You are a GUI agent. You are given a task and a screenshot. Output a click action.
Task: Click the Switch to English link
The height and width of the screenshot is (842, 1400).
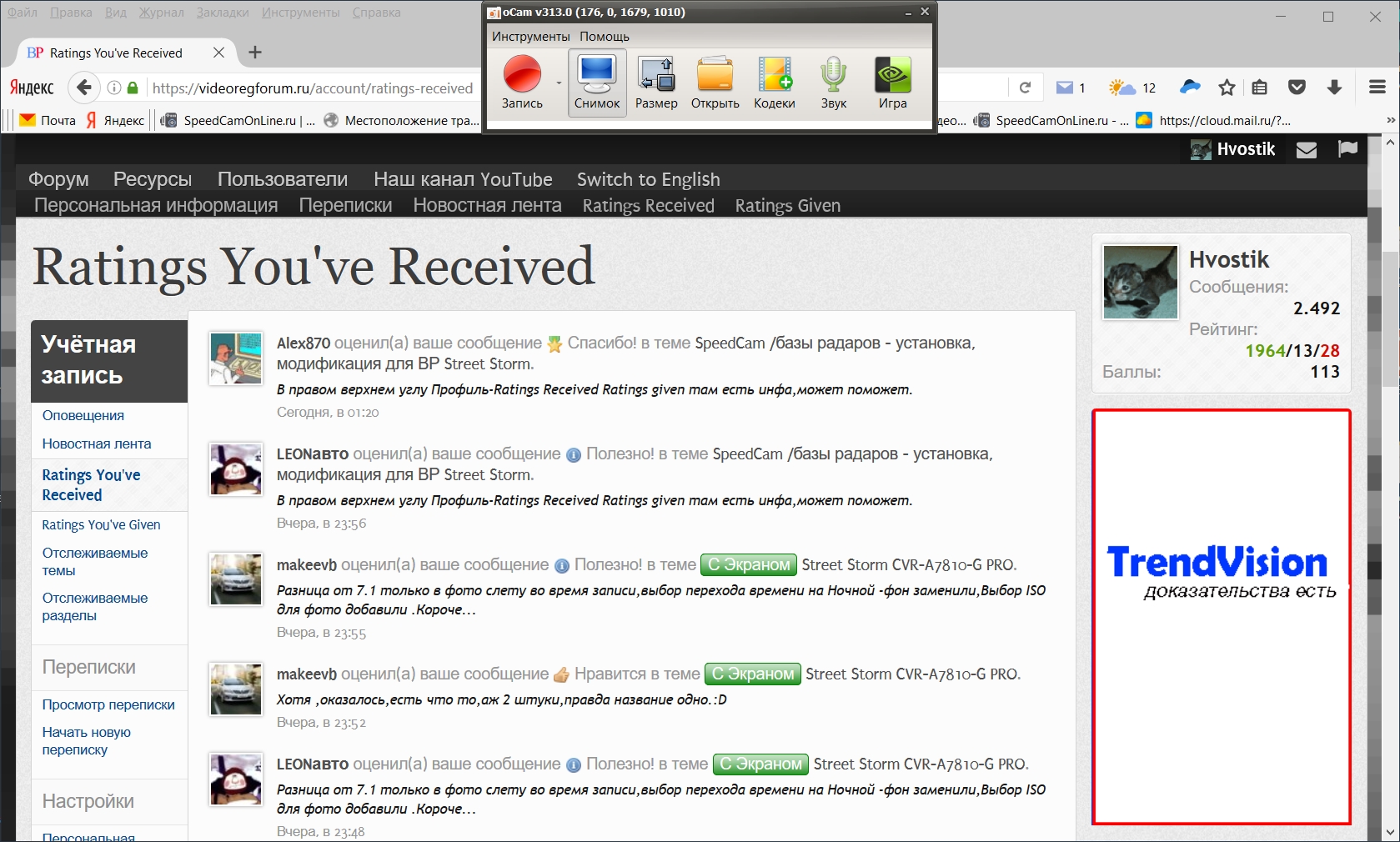[x=648, y=179]
